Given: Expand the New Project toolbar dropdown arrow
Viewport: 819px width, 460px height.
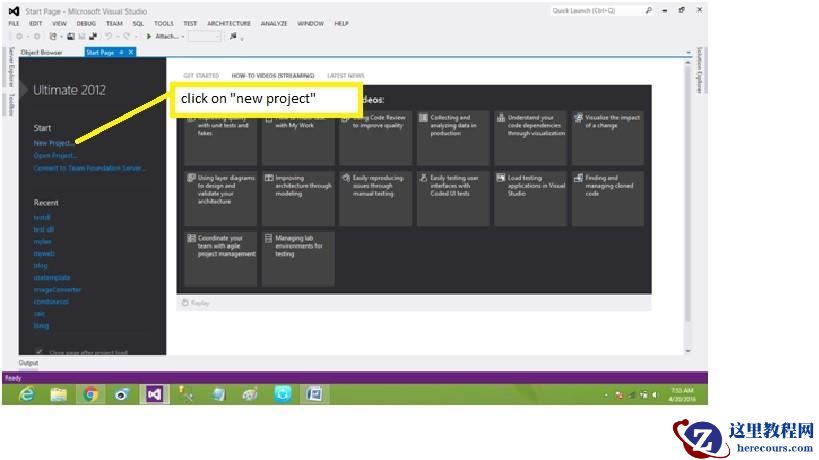Looking at the screenshot, I should click(x=62, y=37).
